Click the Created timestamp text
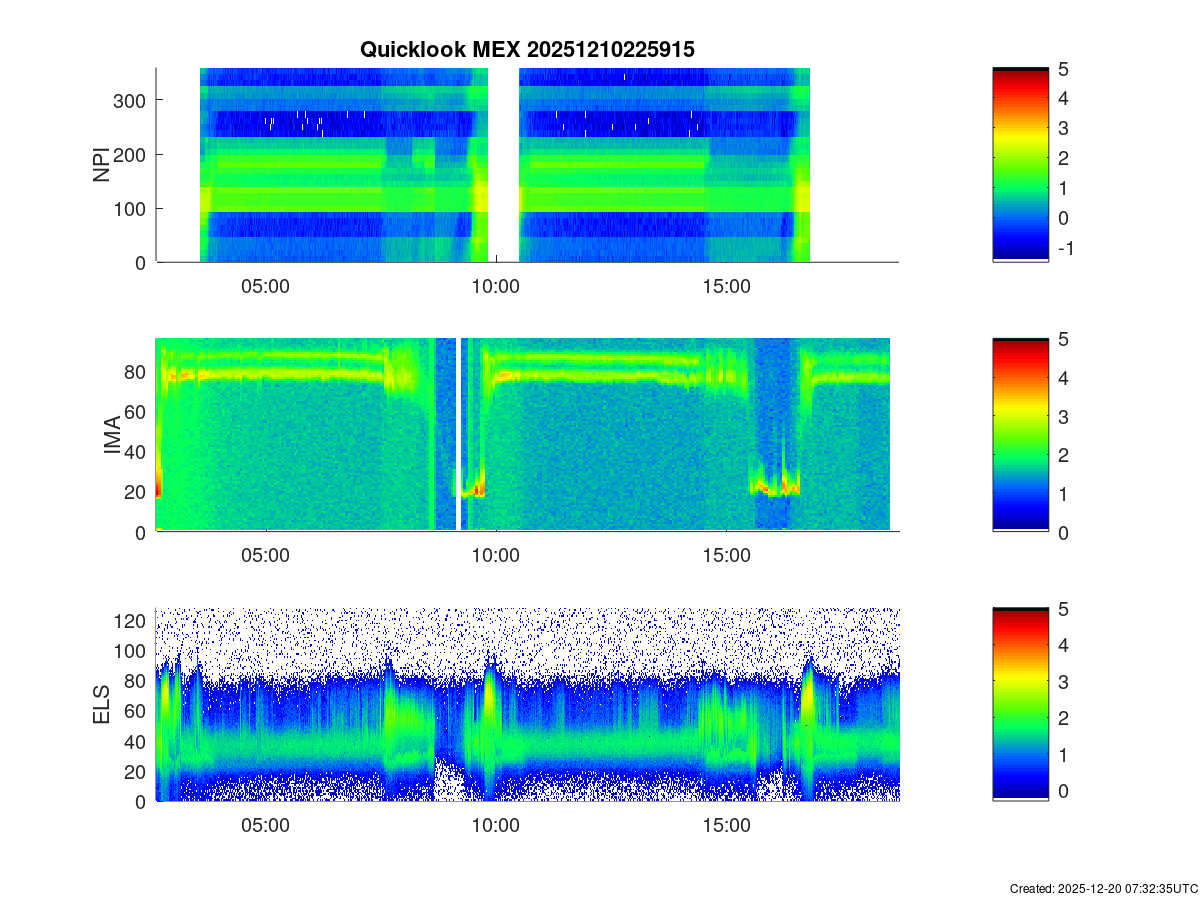This screenshot has height=900, width=1200. click(1103, 888)
